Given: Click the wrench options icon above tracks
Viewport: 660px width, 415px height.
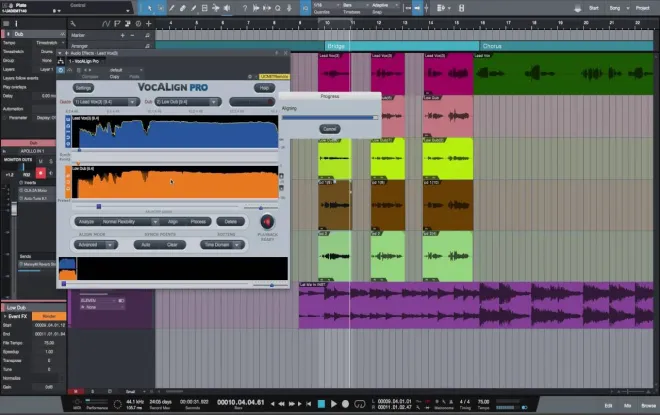Looking at the screenshot, I should pos(73,24).
